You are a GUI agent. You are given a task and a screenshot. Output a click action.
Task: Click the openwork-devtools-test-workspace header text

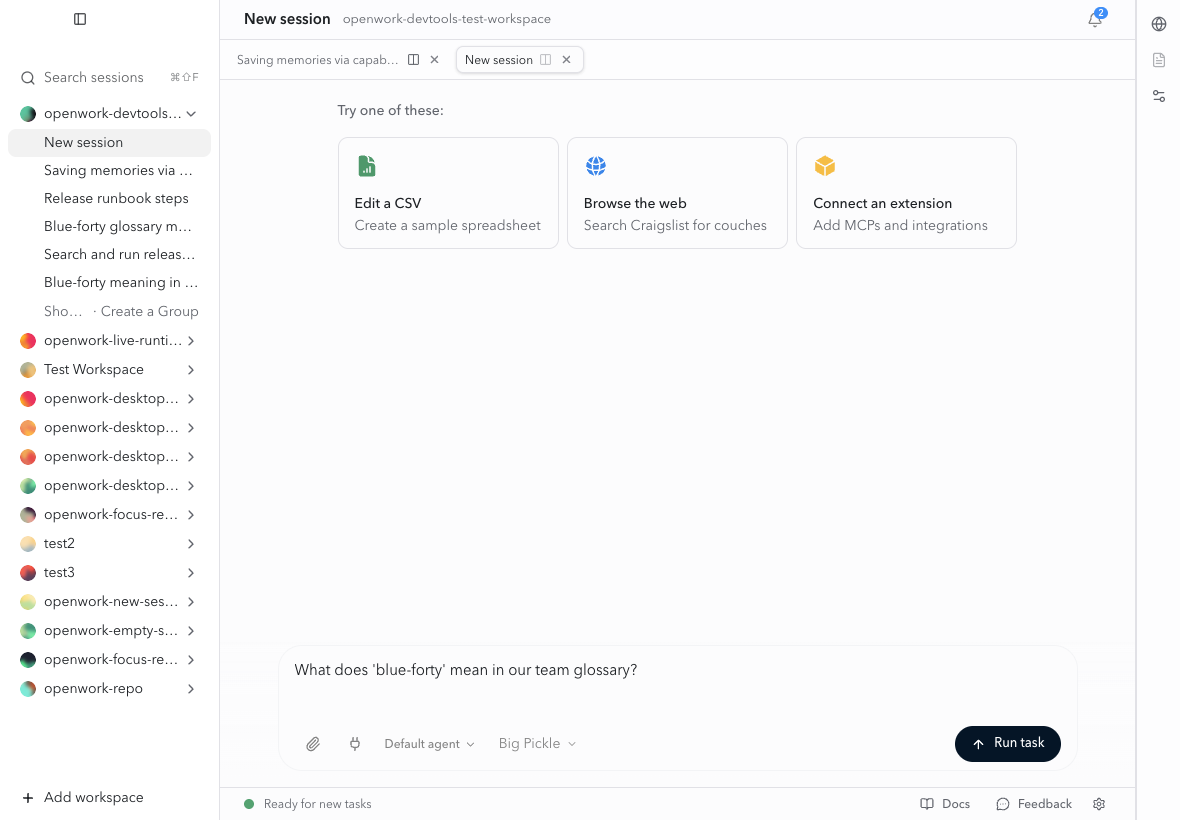(x=446, y=20)
